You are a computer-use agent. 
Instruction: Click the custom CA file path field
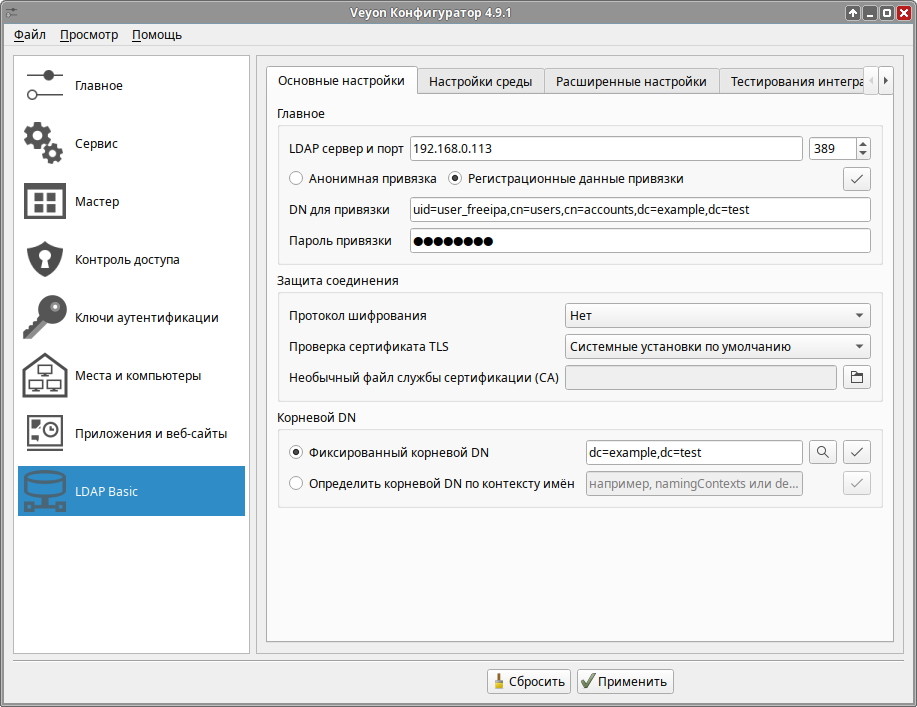[701, 377]
